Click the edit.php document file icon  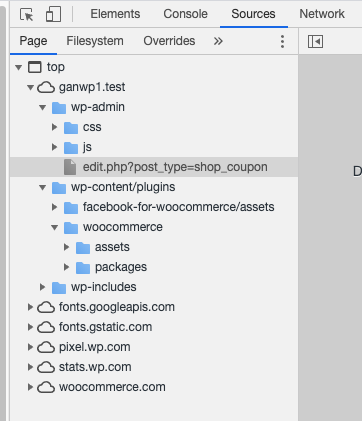(x=70, y=167)
